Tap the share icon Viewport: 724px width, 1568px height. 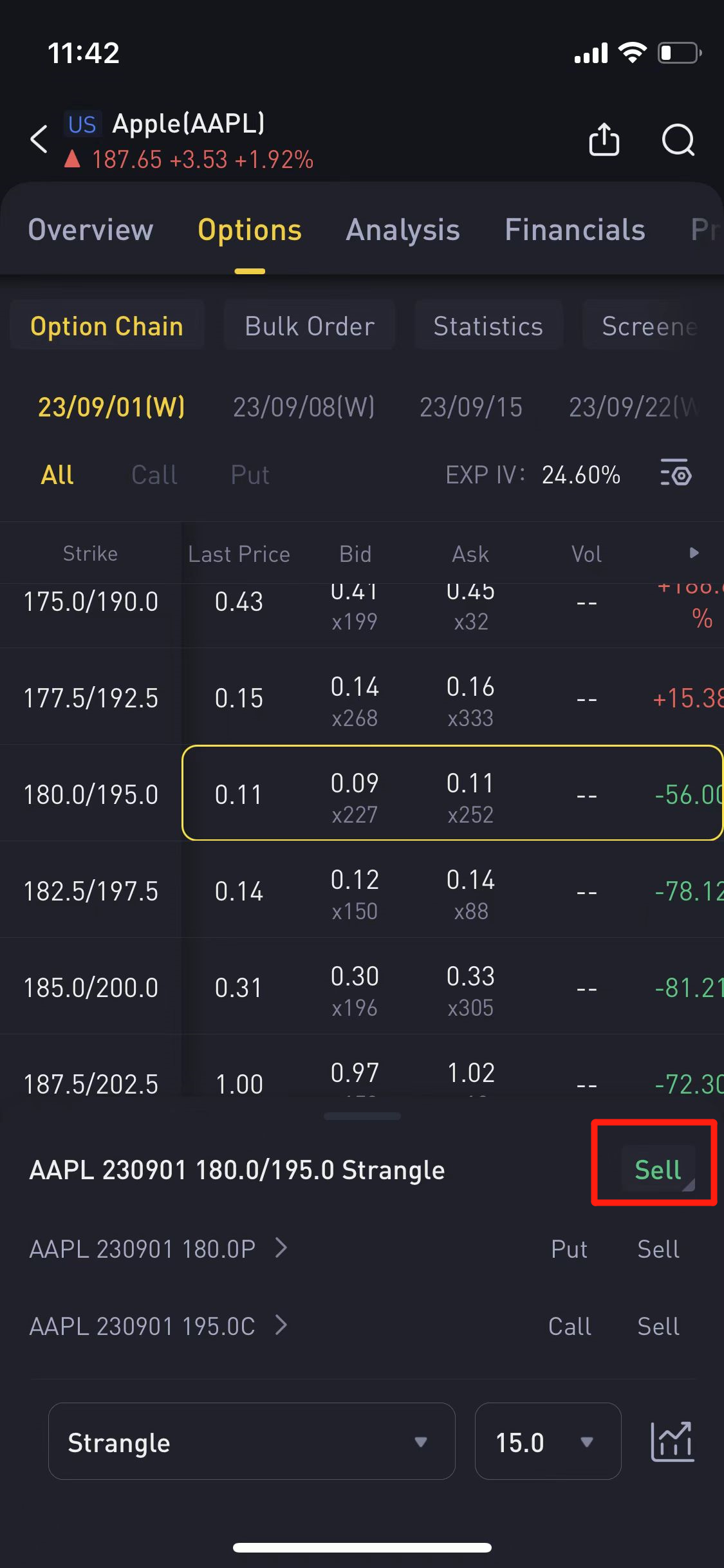pyautogui.click(x=604, y=139)
